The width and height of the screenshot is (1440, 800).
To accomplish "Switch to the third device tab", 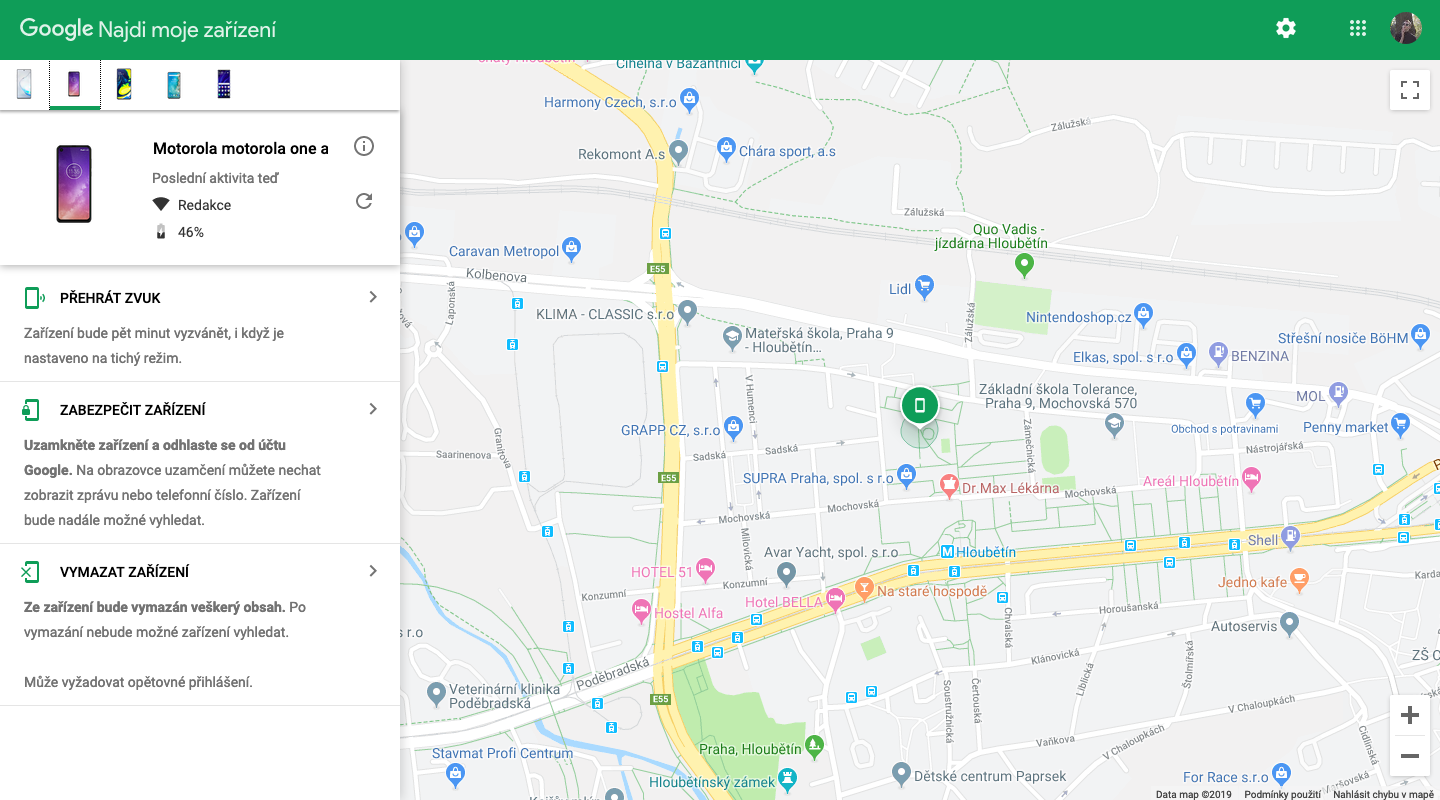I will pyautogui.click(x=124, y=85).
